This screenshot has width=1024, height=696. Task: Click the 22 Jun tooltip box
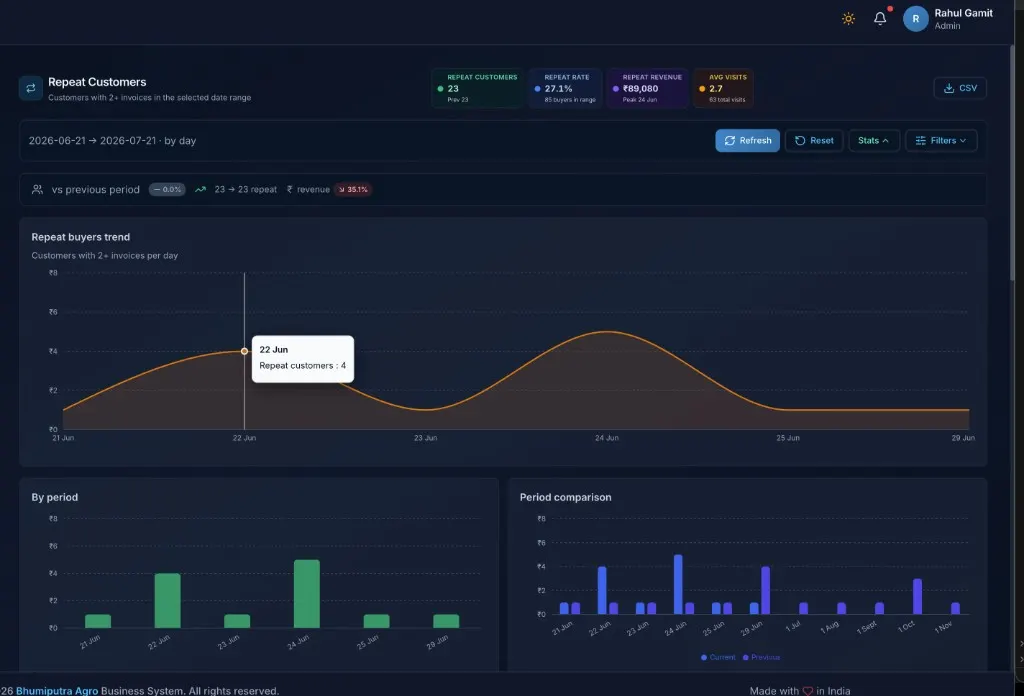coord(303,358)
